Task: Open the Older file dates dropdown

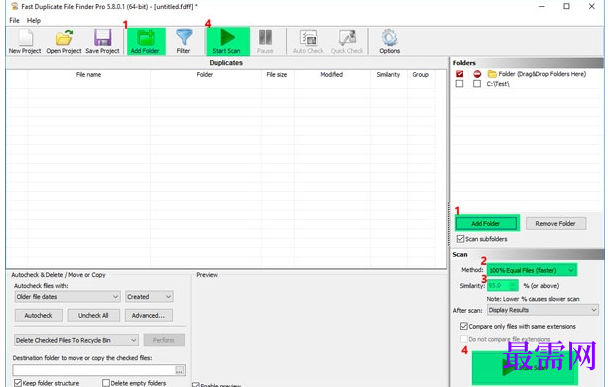Action: (x=67, y=297)
